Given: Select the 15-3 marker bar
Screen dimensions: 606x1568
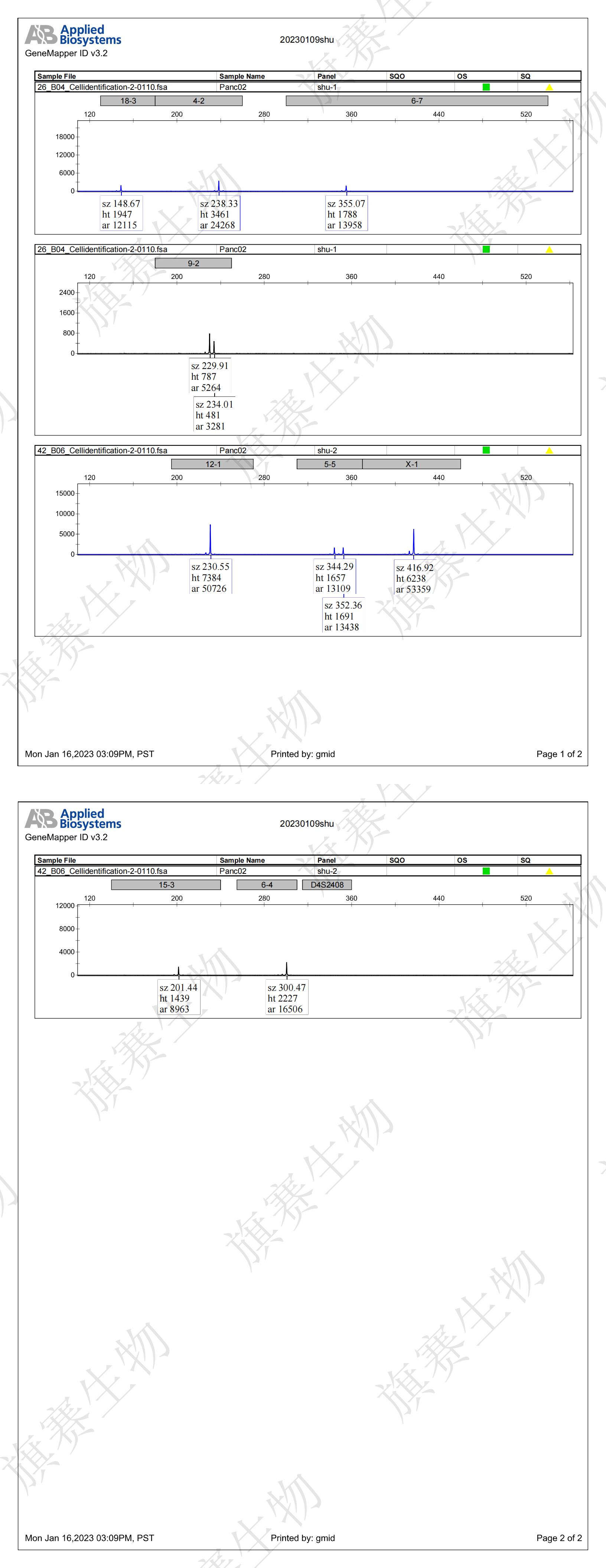Looking at the screenshot, I should 166,885.
